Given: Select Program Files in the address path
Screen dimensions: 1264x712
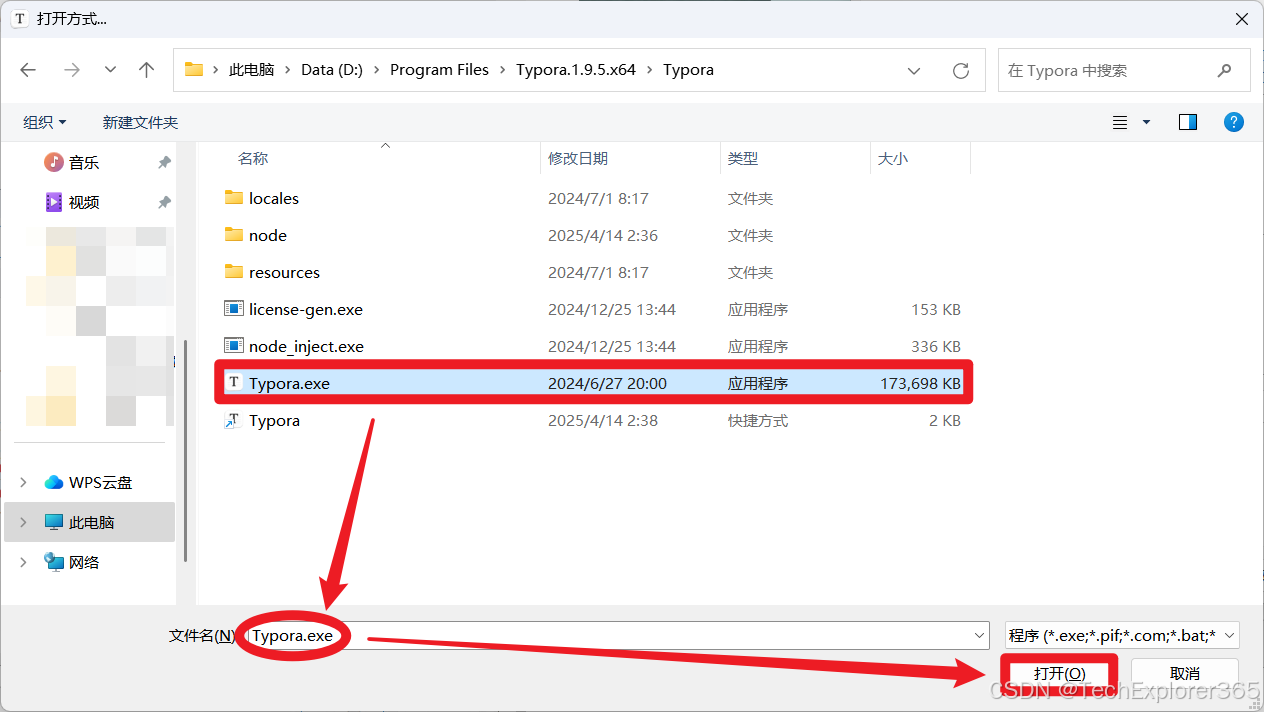Looking at the screenshot, I should click(439, 70).
